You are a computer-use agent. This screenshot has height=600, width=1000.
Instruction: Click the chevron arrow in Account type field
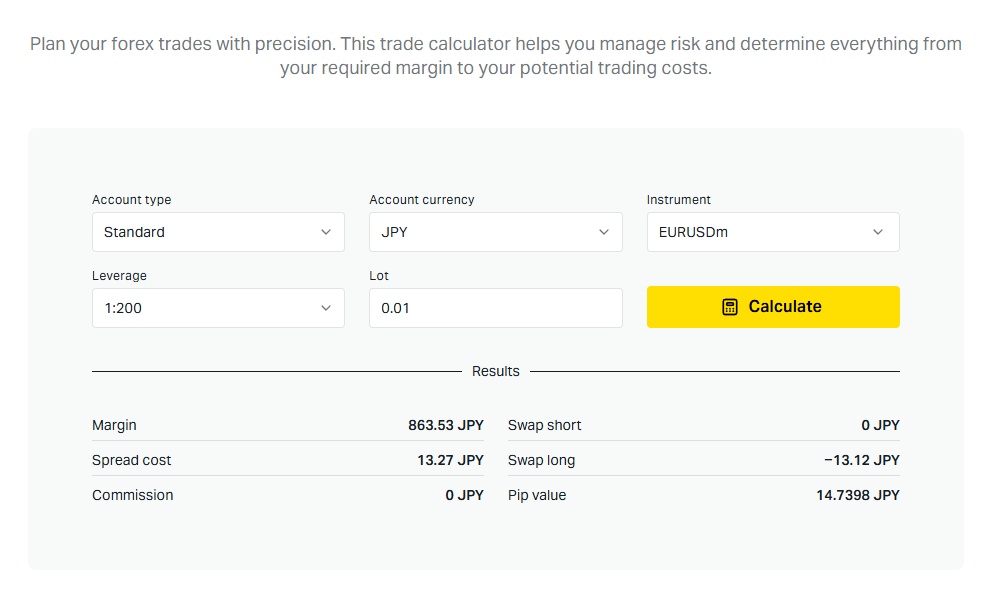coord(326,232)
